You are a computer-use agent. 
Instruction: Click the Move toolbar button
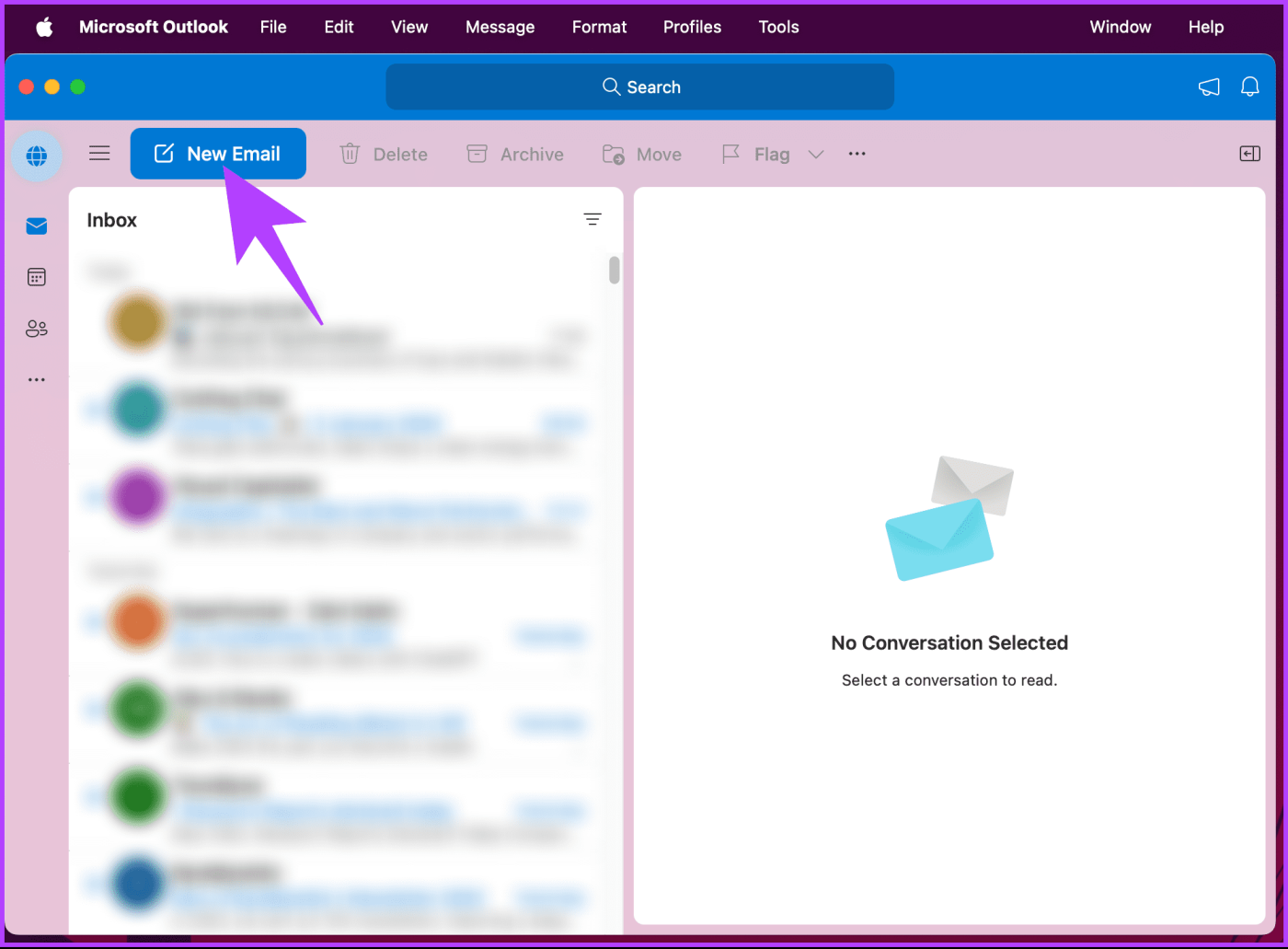(x=642, y=154)
